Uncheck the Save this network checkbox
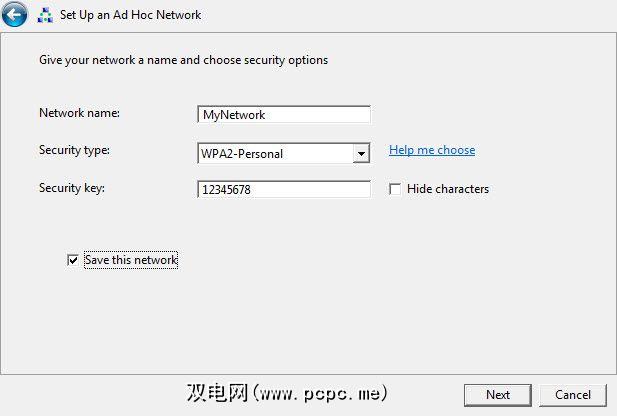Screen dimensions: 617x416 pos(72,260)
